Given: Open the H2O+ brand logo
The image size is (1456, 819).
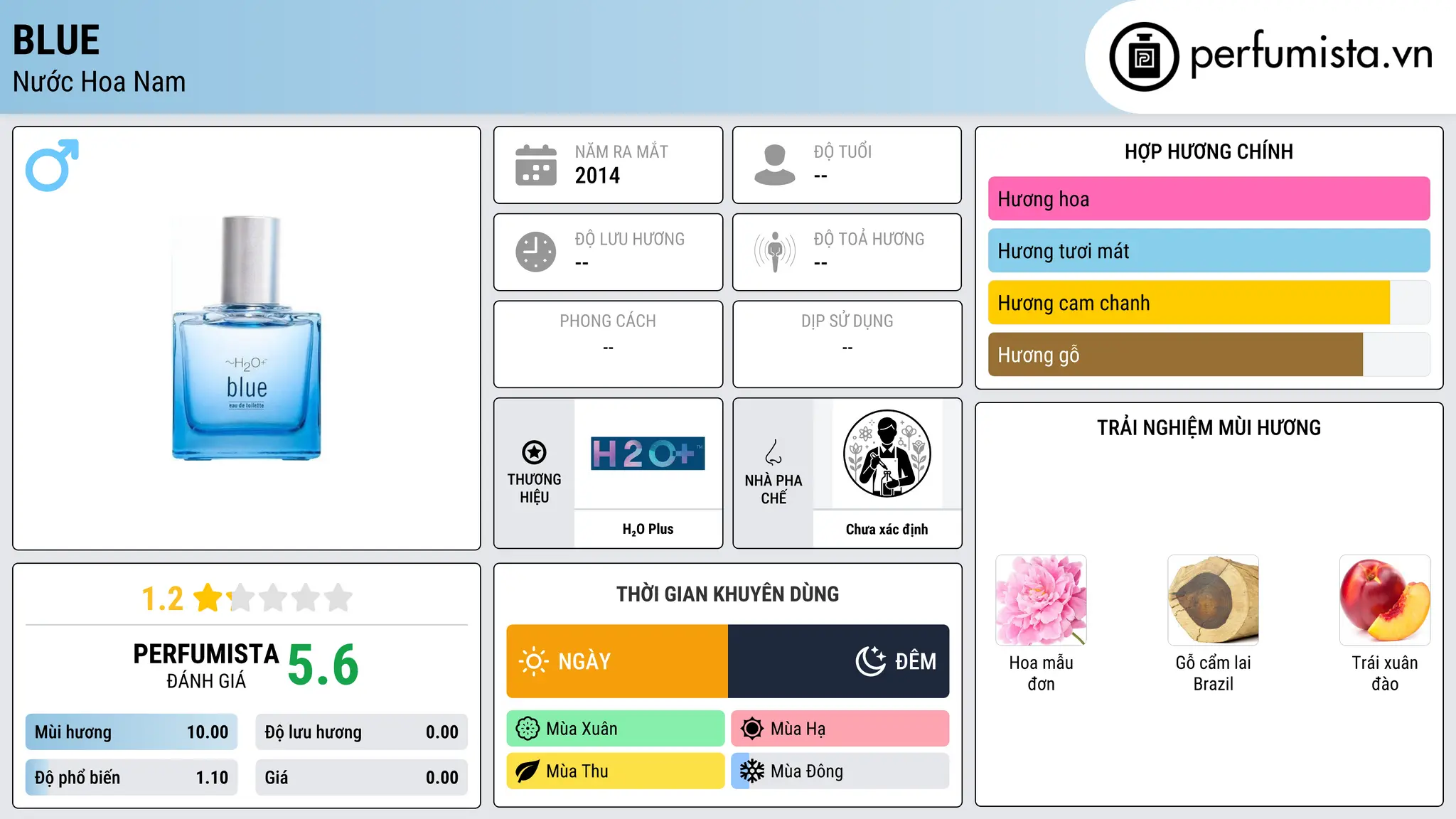Looking at the screenshot, I should pyautogui.click(x=648, y=454).
